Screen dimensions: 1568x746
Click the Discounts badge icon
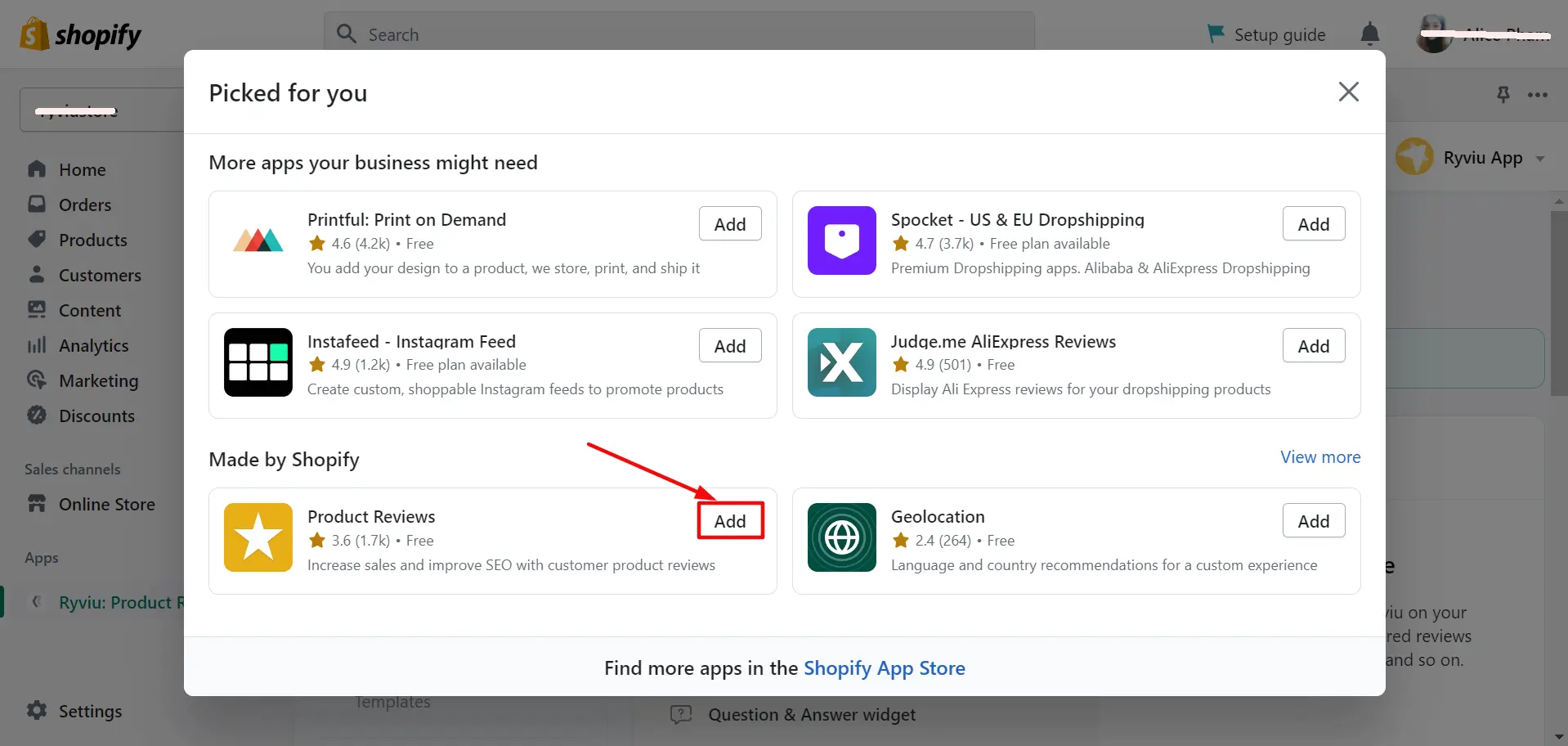click(37, 415)
